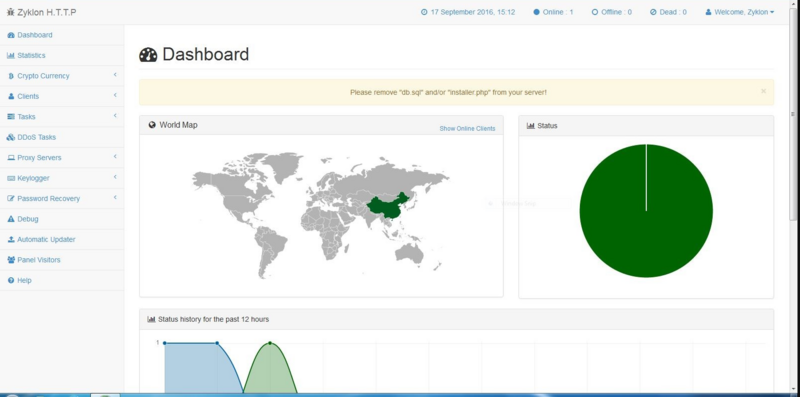Viewport: 800px width, 397px height.
Task: Click the World Map globe icon
Action: click(x=152, y=125)
